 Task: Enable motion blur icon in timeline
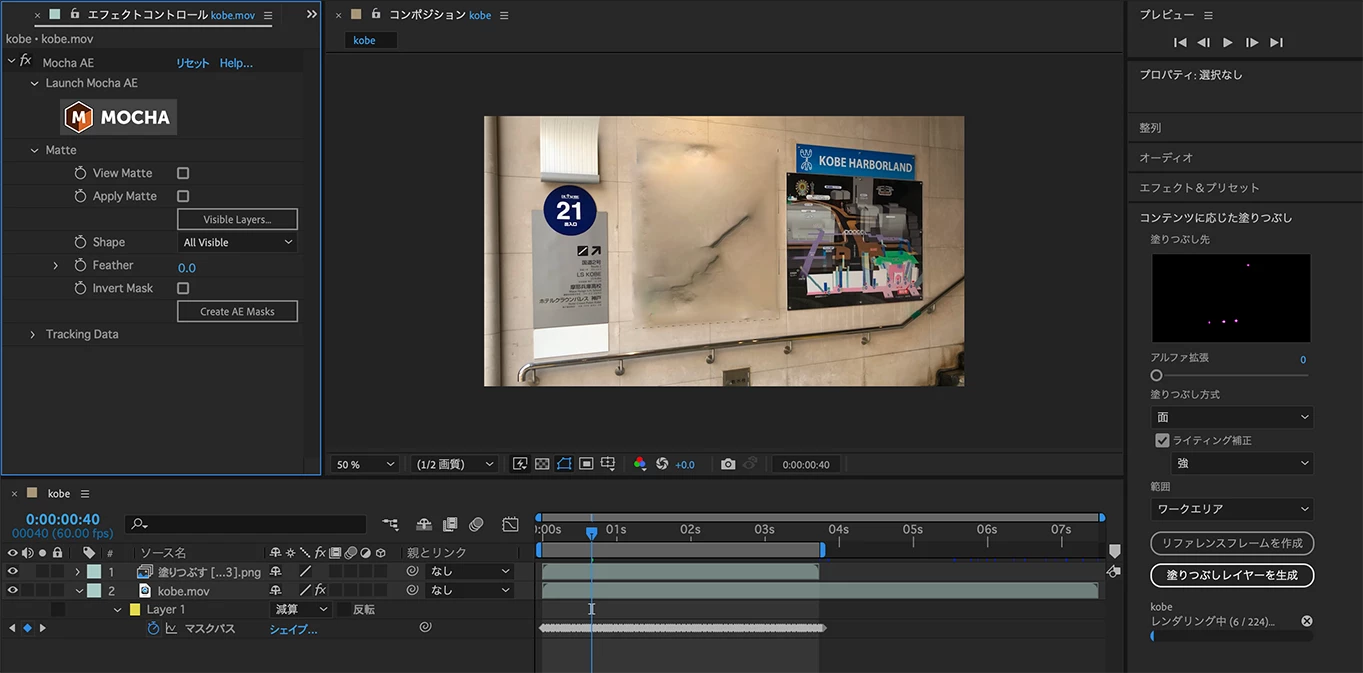pos(476,524)
